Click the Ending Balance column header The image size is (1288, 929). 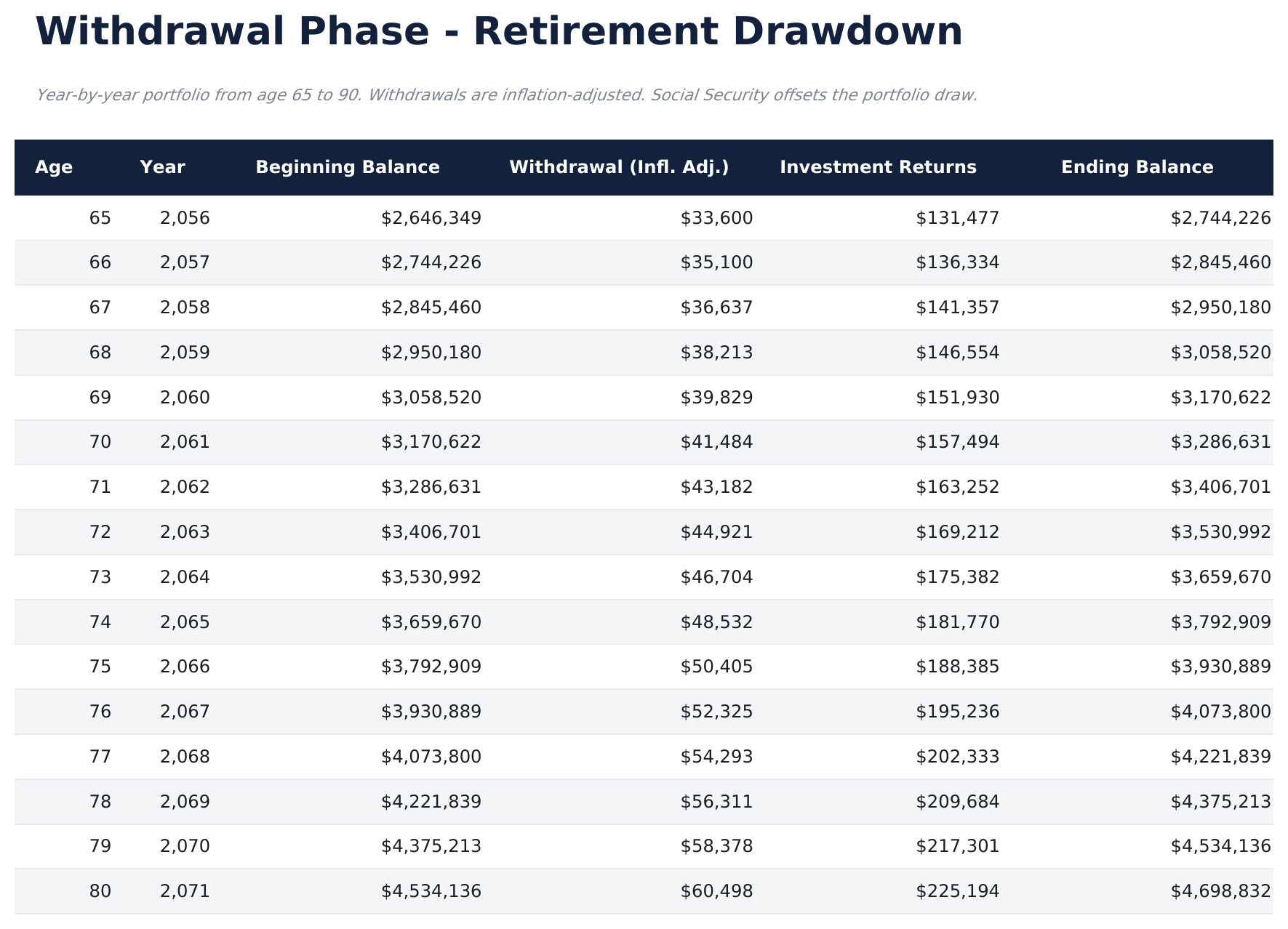(x=1137, y=167)
